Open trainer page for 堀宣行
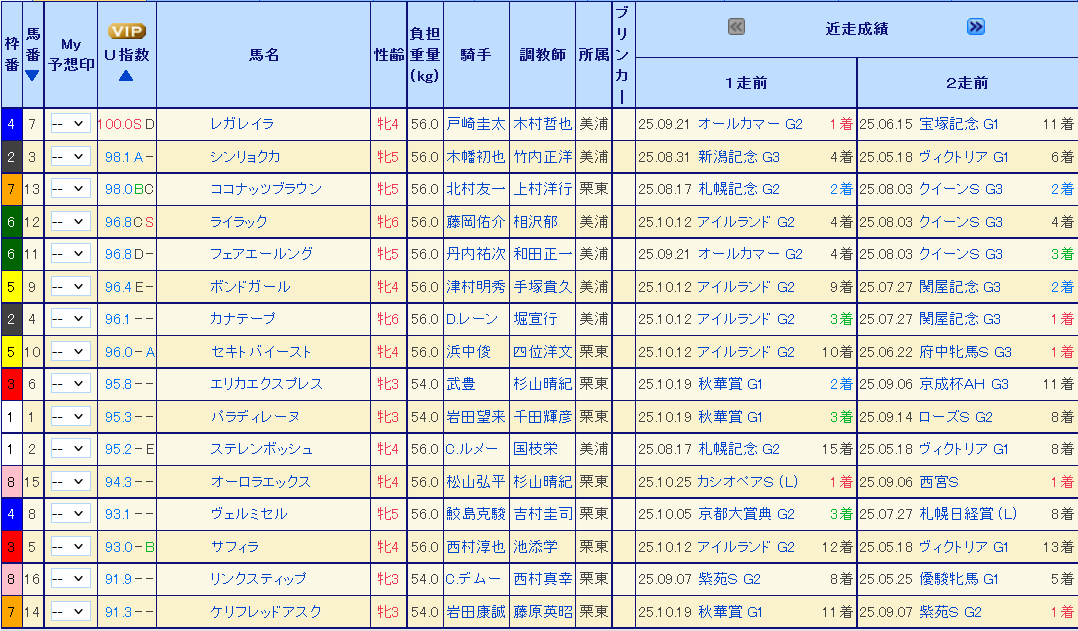The image size is (1078, 631). [535, 319]
